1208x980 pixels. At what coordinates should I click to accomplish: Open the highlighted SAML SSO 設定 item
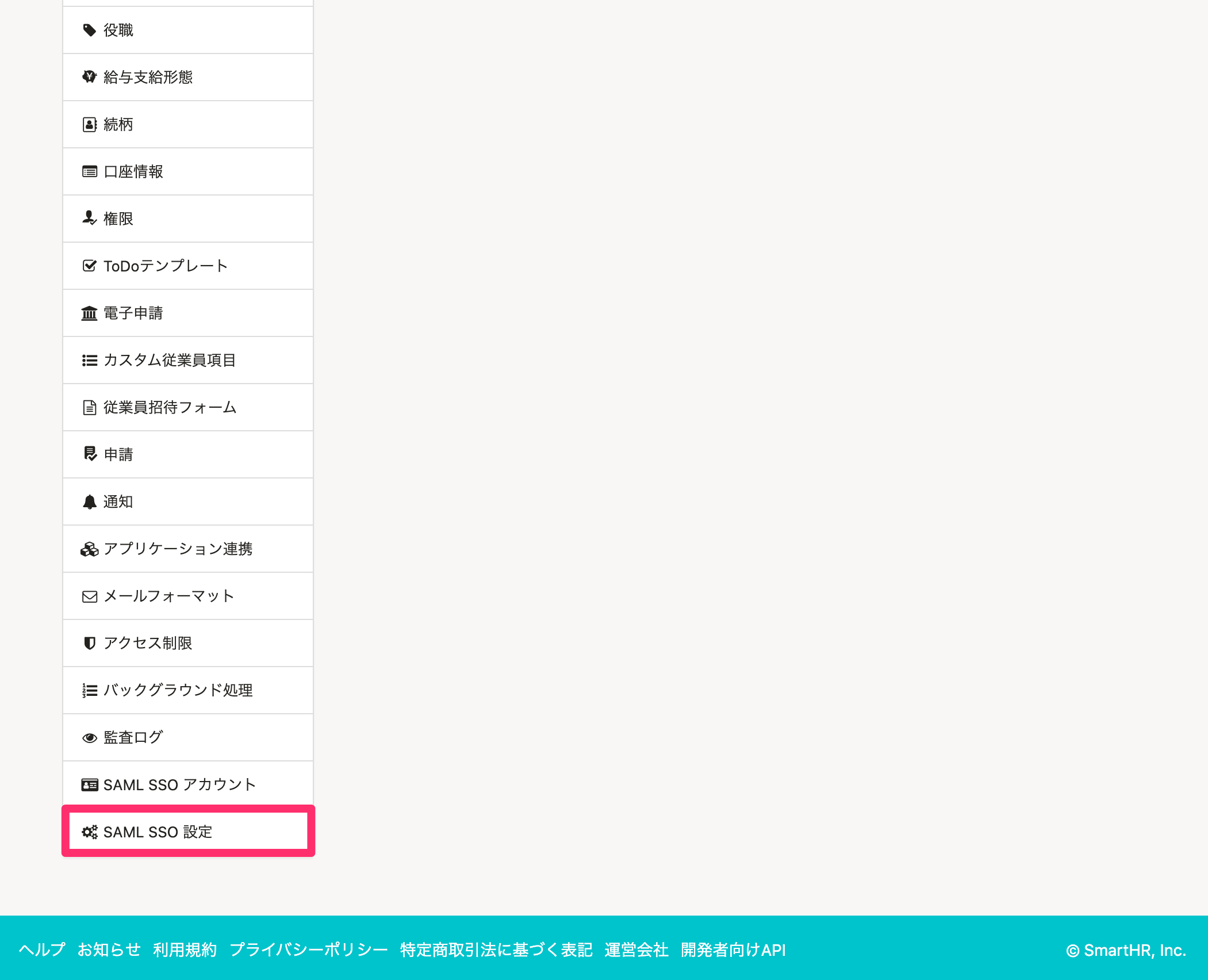point(188,831)
